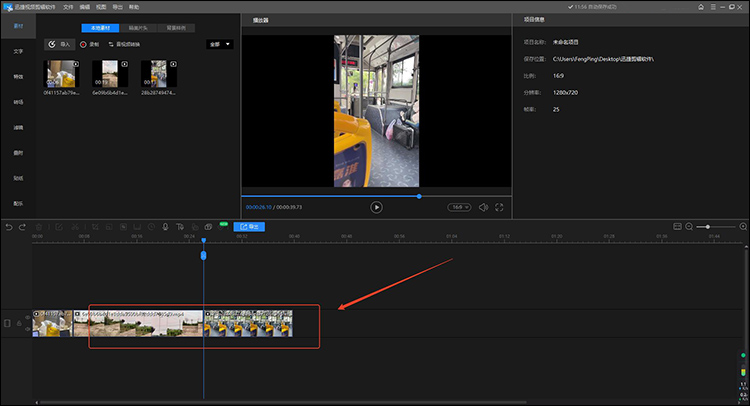
Task: Click the scissors split icon
Action: click(75, 227)
